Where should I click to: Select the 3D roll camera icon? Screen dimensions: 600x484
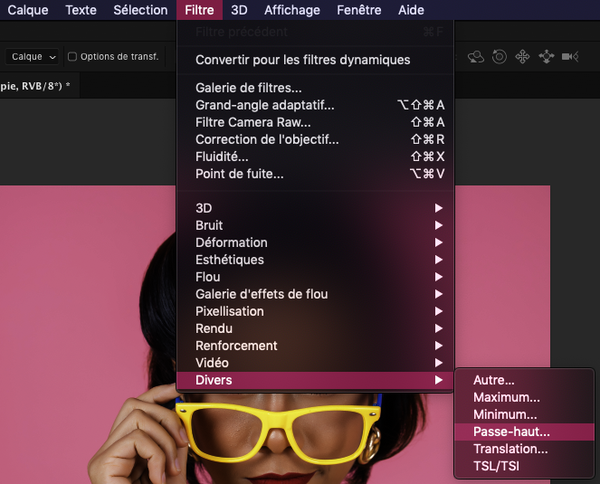coord(499,57)
